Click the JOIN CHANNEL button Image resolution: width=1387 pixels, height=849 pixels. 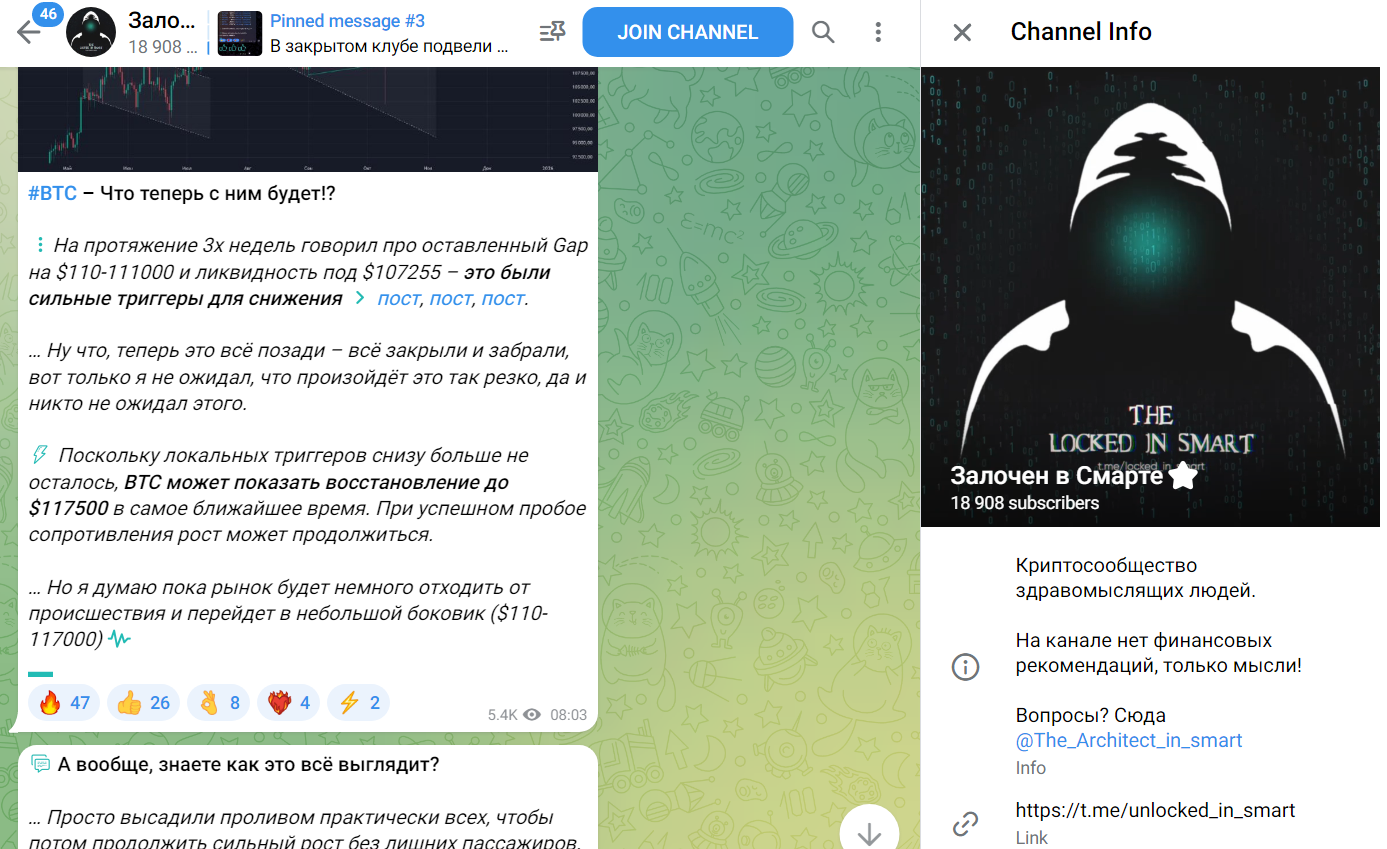pyautogui.click(x=687, y=33)
